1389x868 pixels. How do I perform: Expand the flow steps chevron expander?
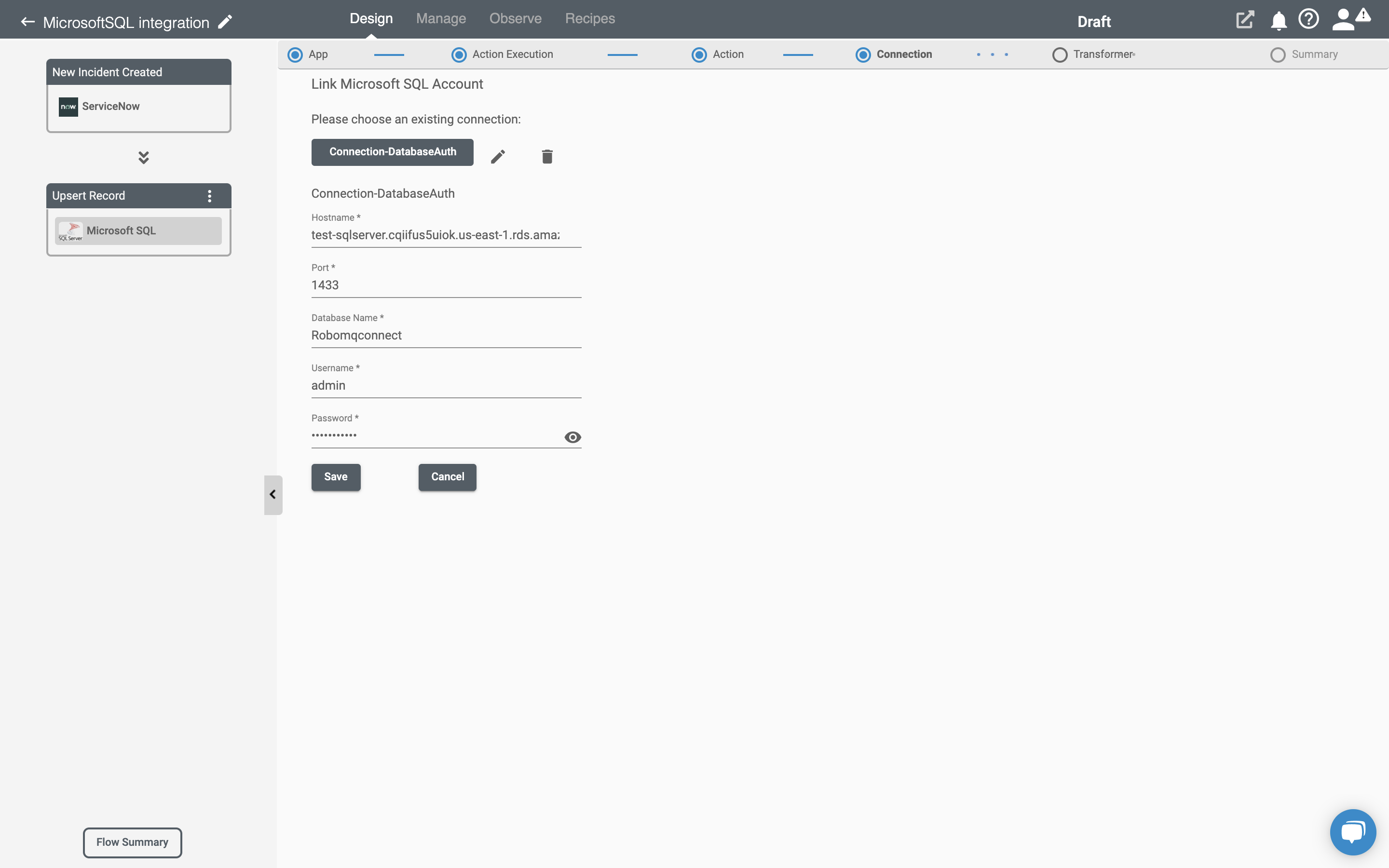point(144,157)
